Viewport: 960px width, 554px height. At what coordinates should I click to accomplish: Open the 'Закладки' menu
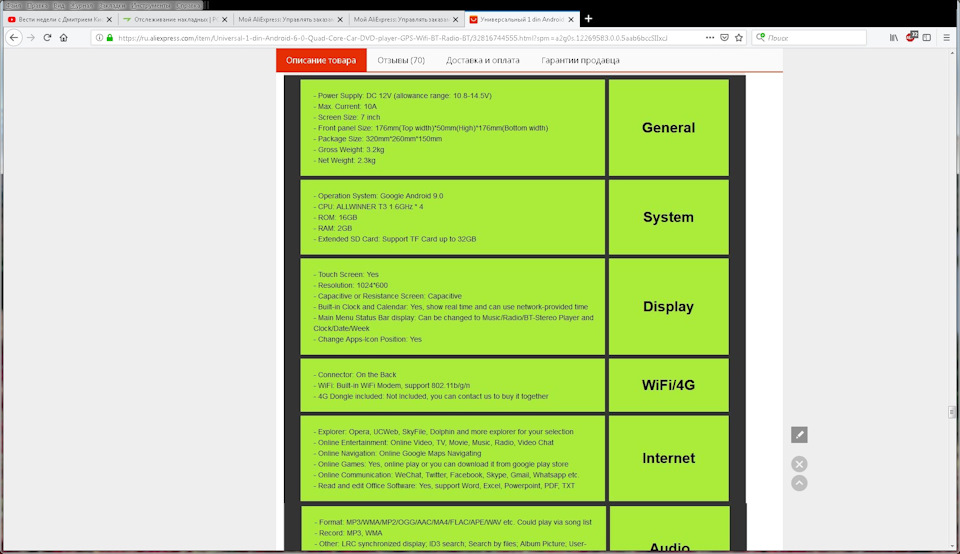[x=112, y=6]
